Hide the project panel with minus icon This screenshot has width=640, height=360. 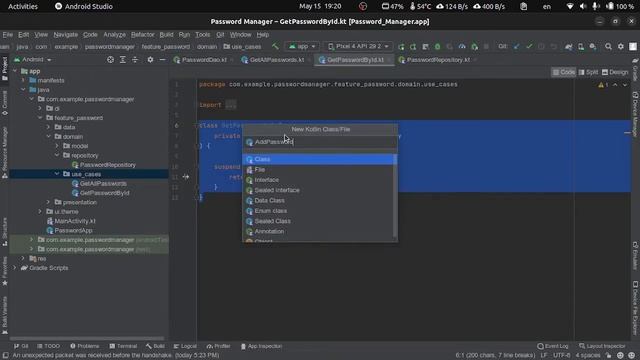(x=162, y=60)
